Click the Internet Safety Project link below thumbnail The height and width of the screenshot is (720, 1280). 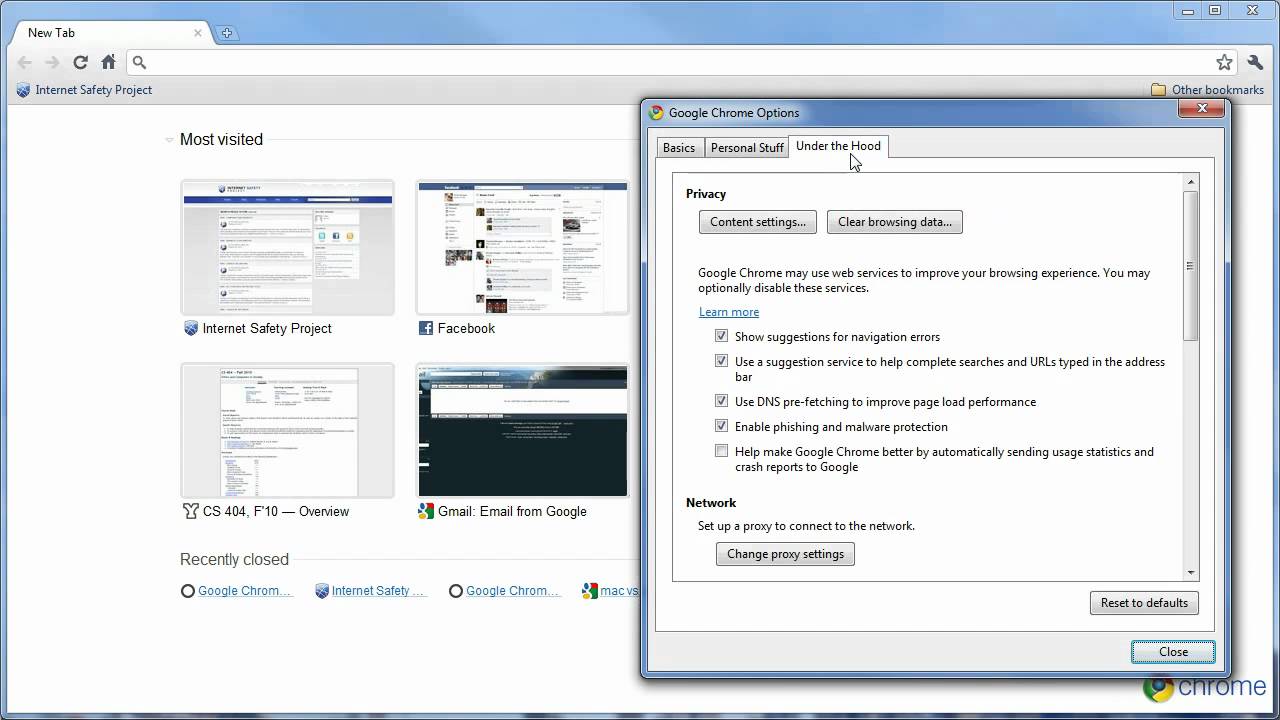(267, 328)
